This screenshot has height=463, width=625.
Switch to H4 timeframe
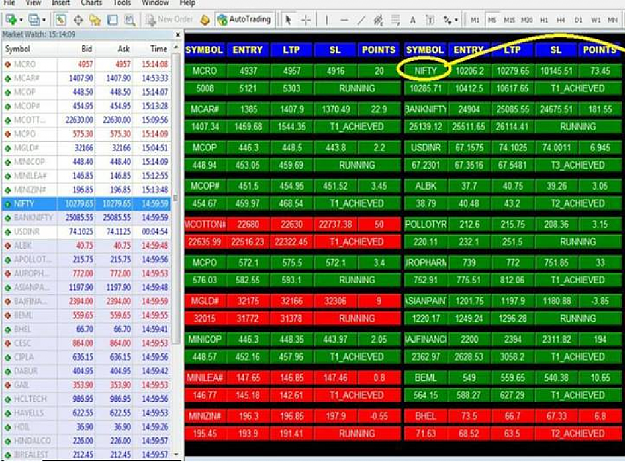[561, 20]
